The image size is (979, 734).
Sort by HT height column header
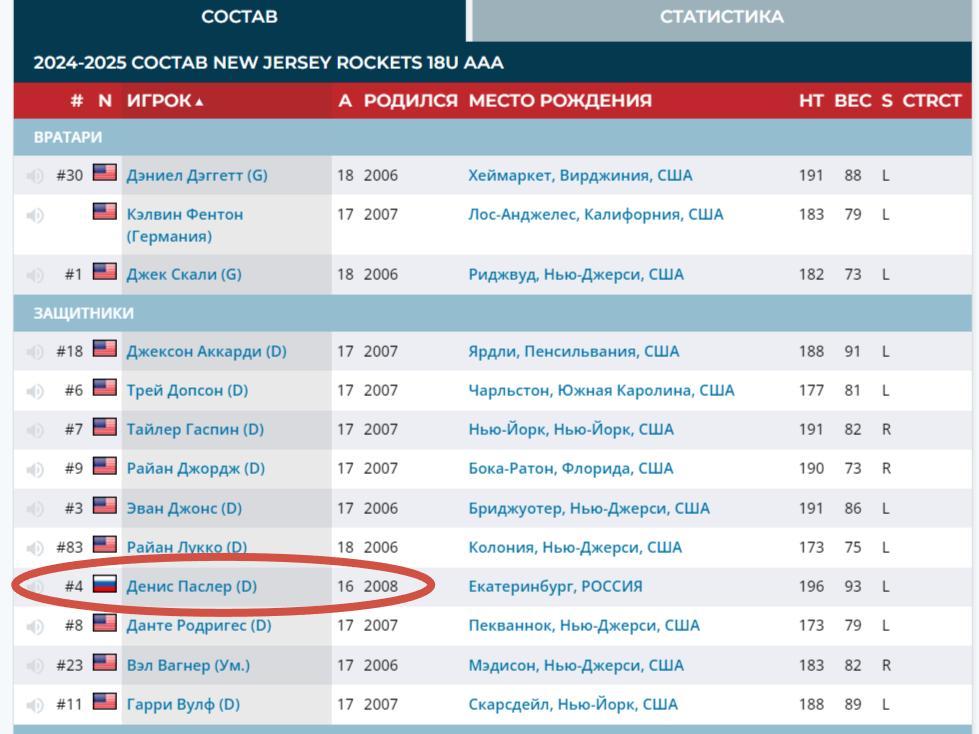811,100
